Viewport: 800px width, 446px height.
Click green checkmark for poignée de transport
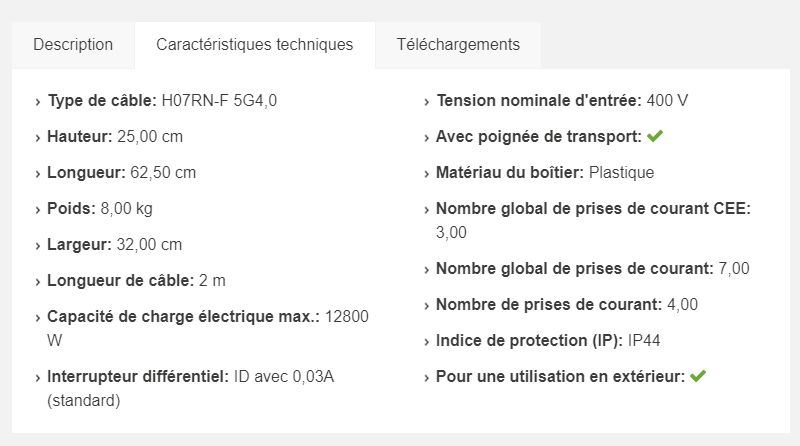[655, 136]
